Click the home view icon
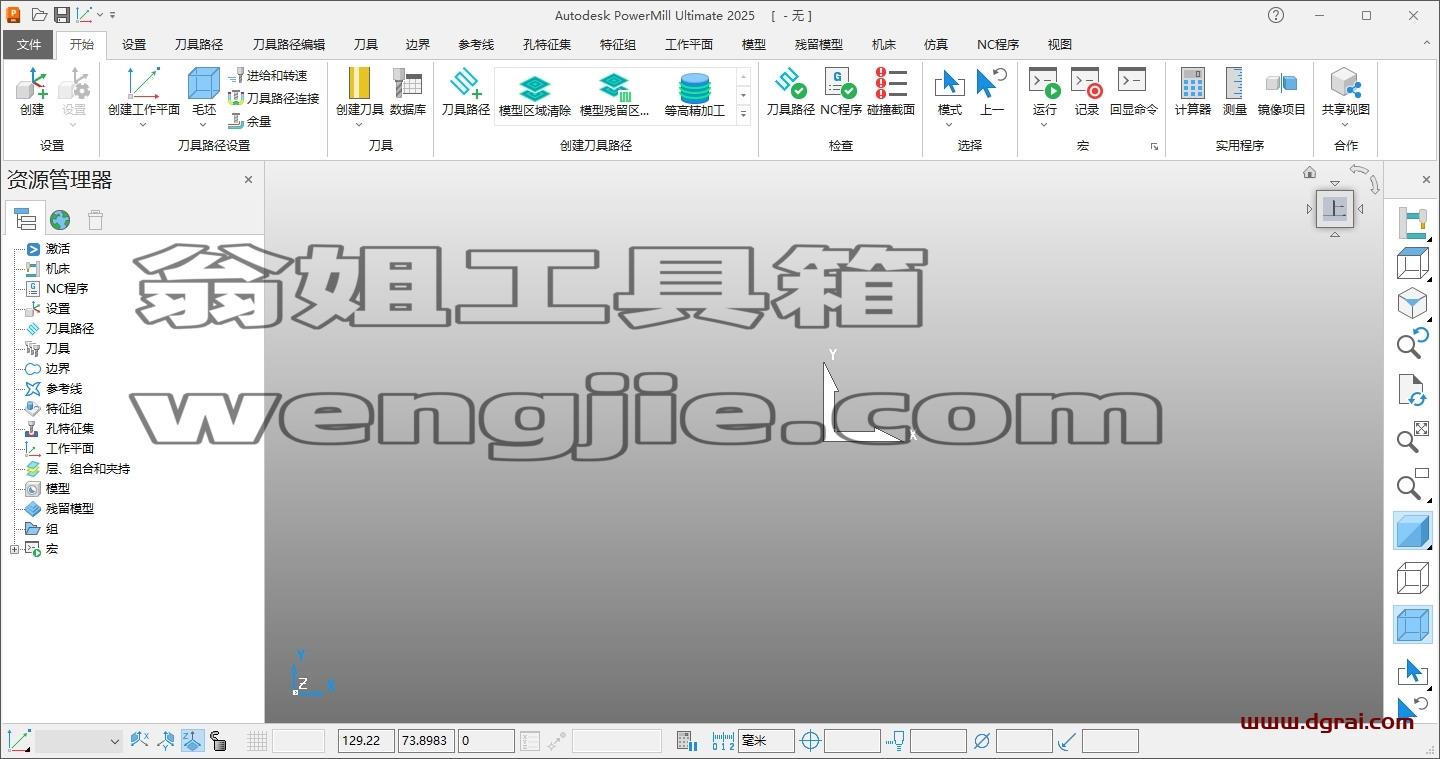1440x759 pixels. pyautogui.click(x=1309, y=172)
